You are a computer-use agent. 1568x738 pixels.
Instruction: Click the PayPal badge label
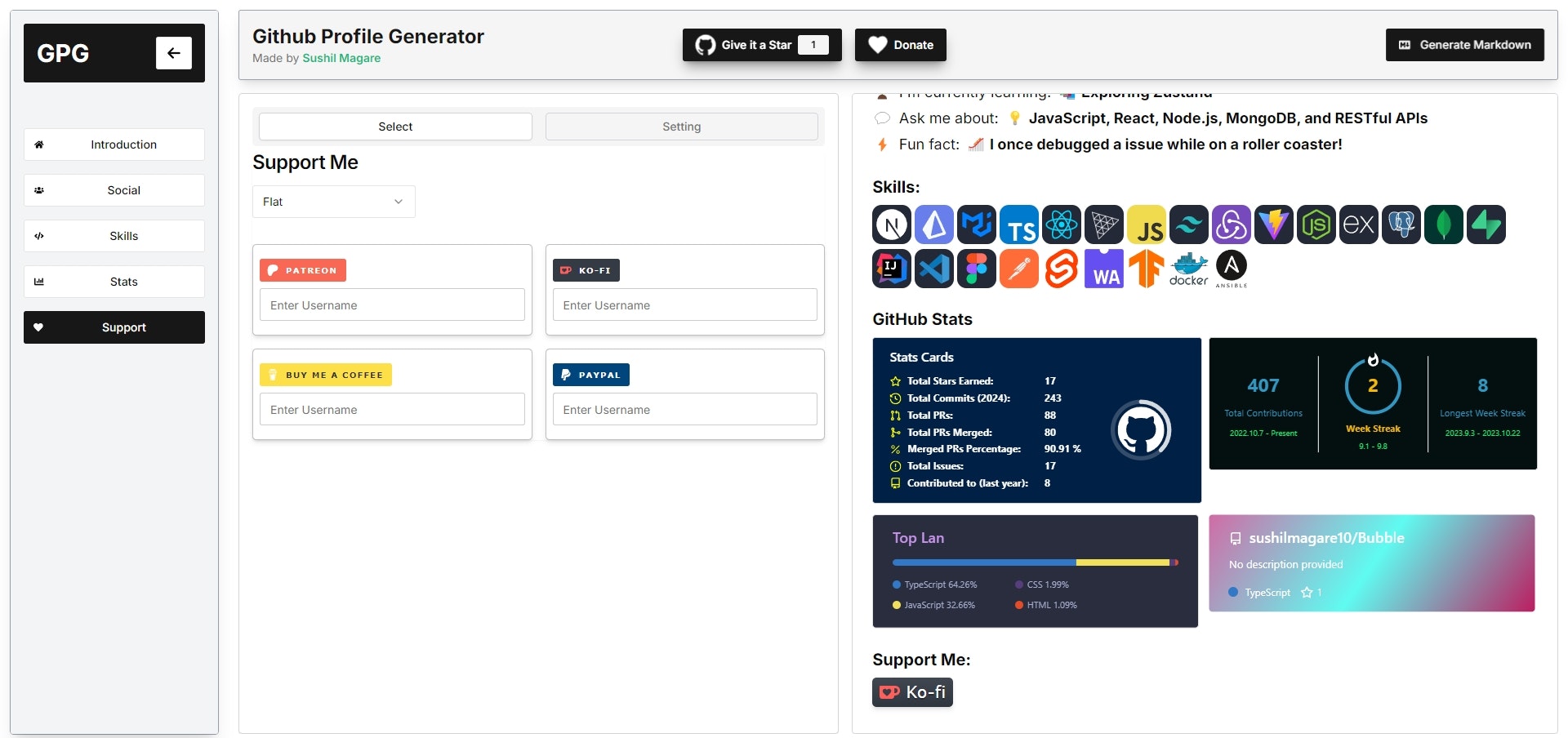[591, 375]
